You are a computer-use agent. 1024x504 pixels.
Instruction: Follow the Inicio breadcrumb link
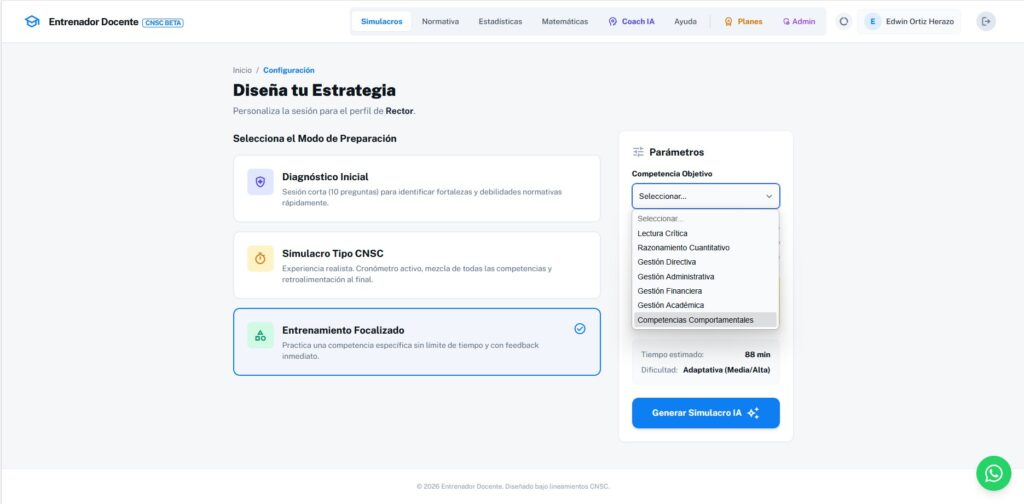tap(242, 70)
